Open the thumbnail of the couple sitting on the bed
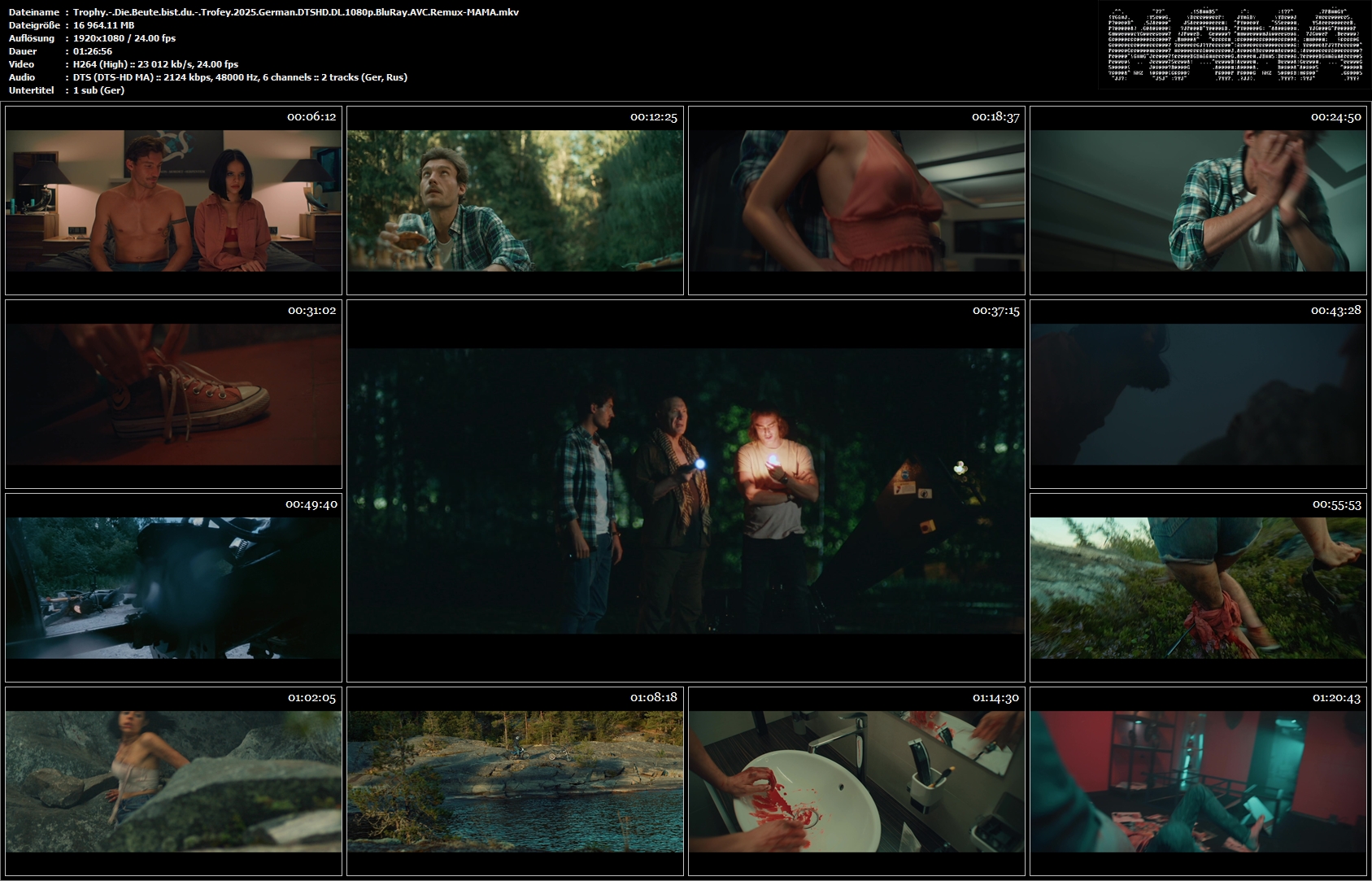The width and height of the screenshot is (1372, 881). tap(173, 200)
